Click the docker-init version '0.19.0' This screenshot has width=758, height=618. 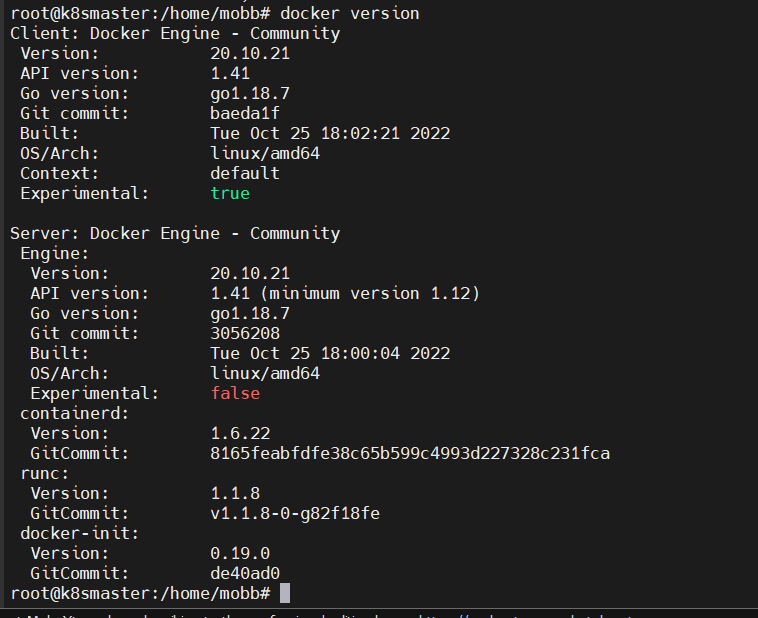click(x=240, y=553)
